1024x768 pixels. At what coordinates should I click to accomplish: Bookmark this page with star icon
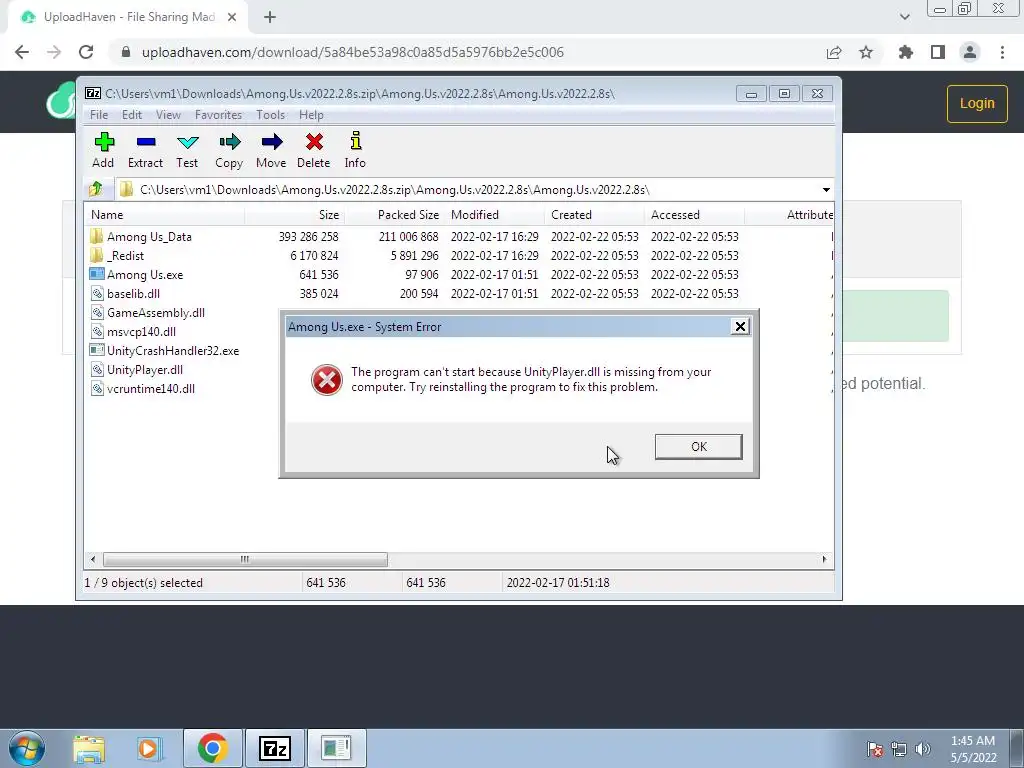tap(866, 52)
